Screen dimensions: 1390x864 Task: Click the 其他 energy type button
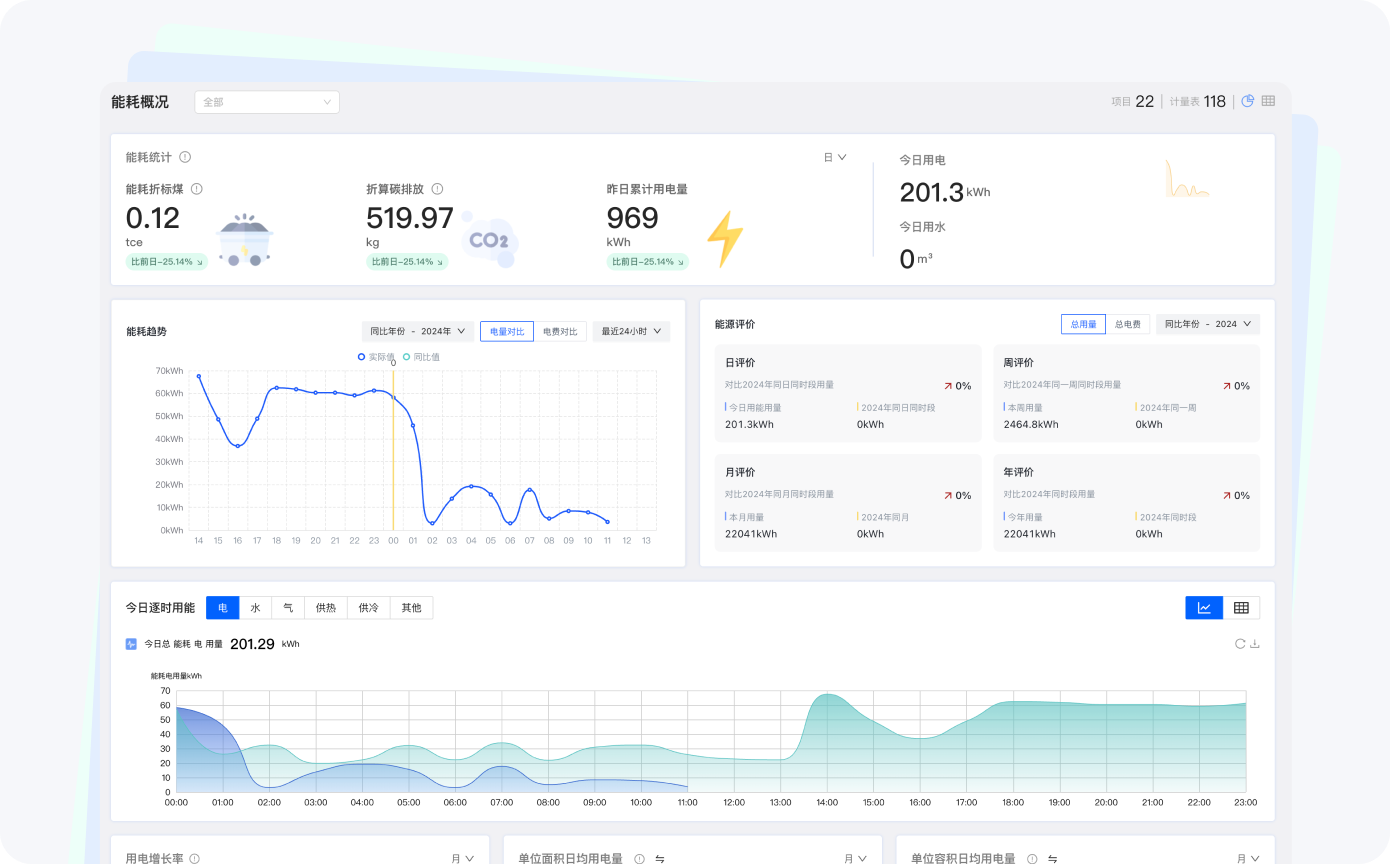point(411,608)
